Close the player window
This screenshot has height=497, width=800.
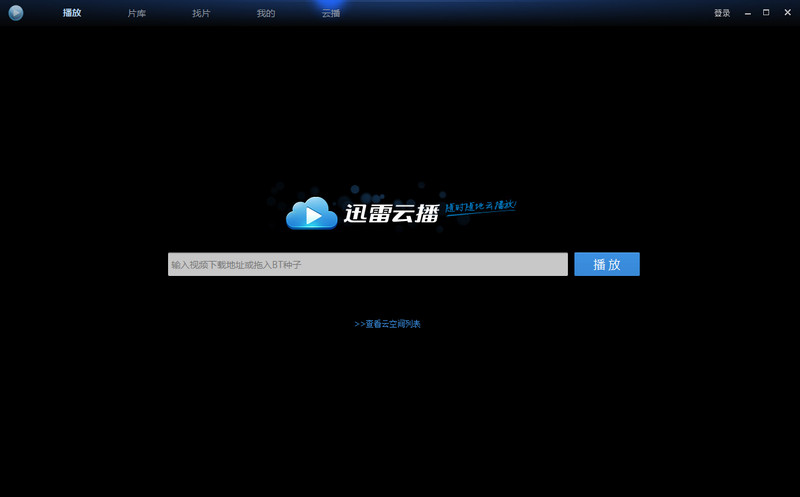tap(787, 12)
